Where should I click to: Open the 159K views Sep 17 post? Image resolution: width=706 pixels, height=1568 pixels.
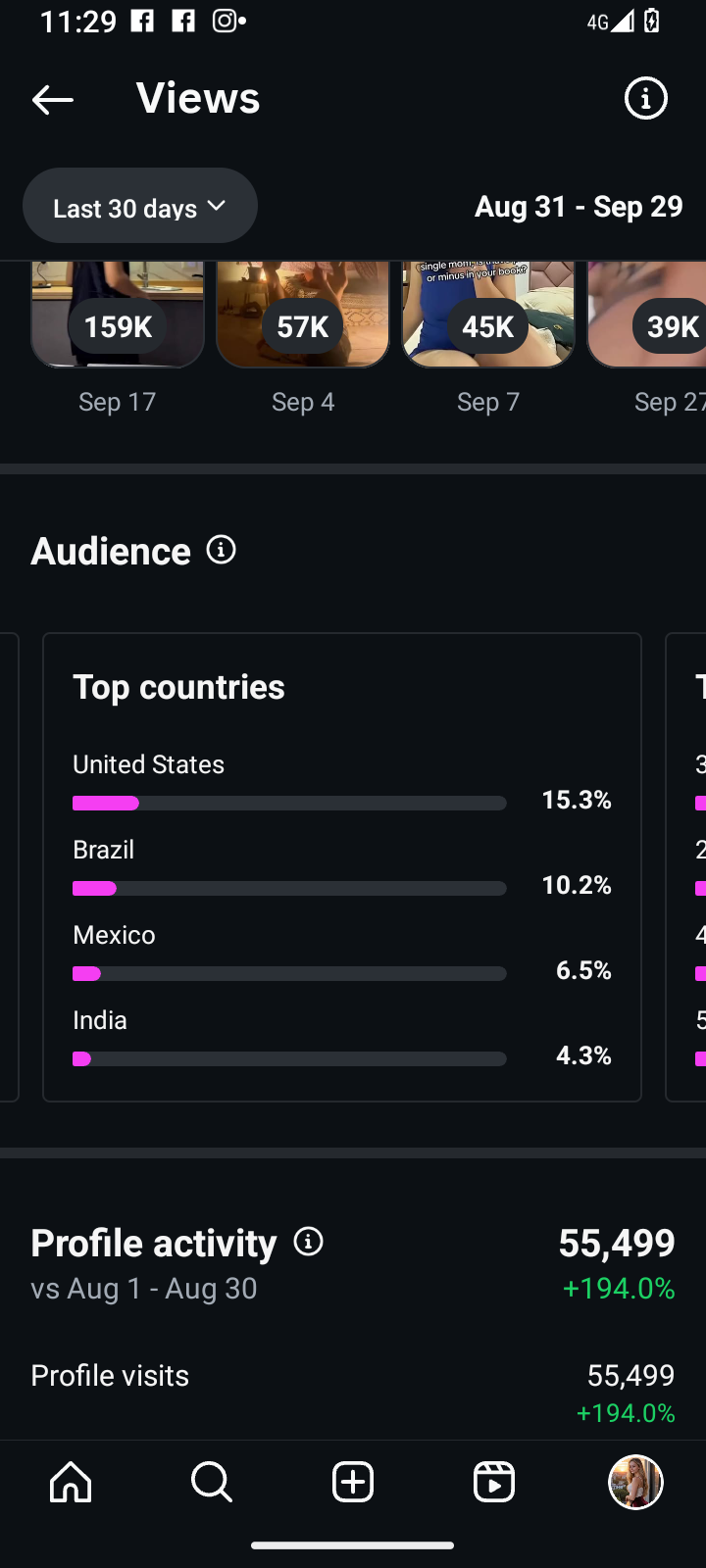pos(118,316)
